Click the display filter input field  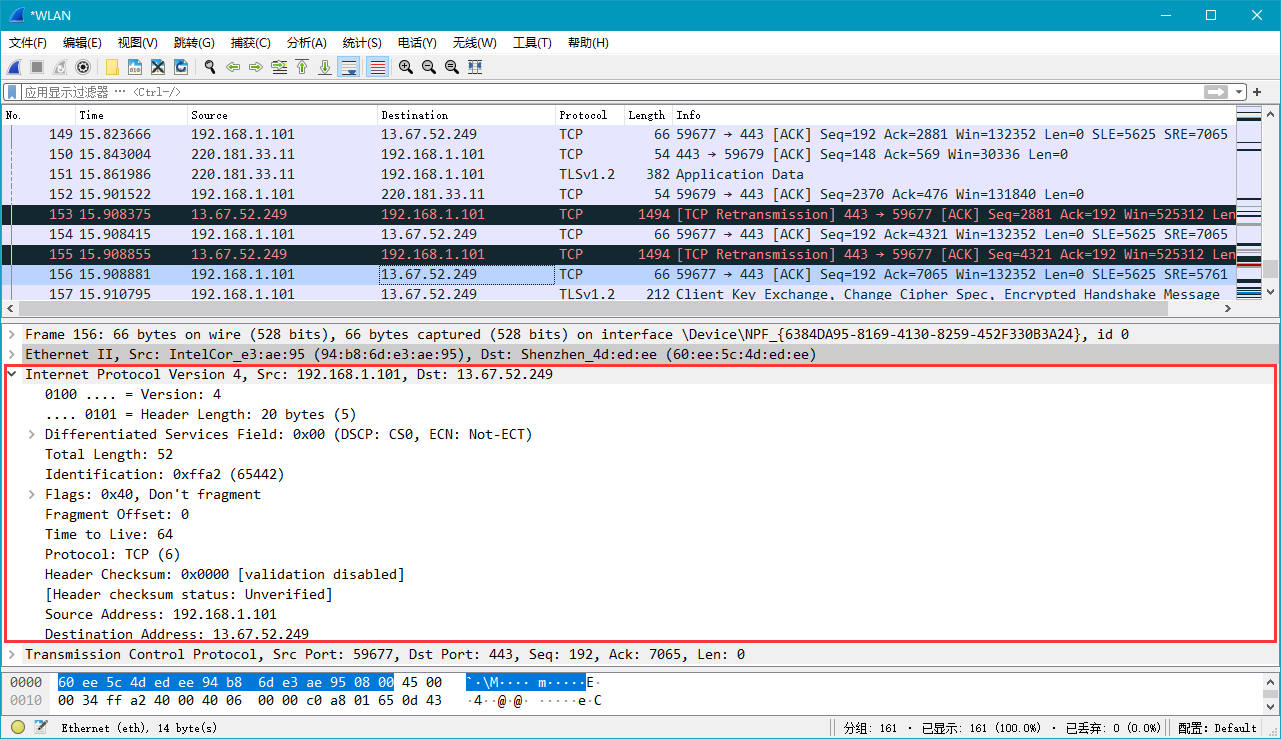tap(610, 92)
